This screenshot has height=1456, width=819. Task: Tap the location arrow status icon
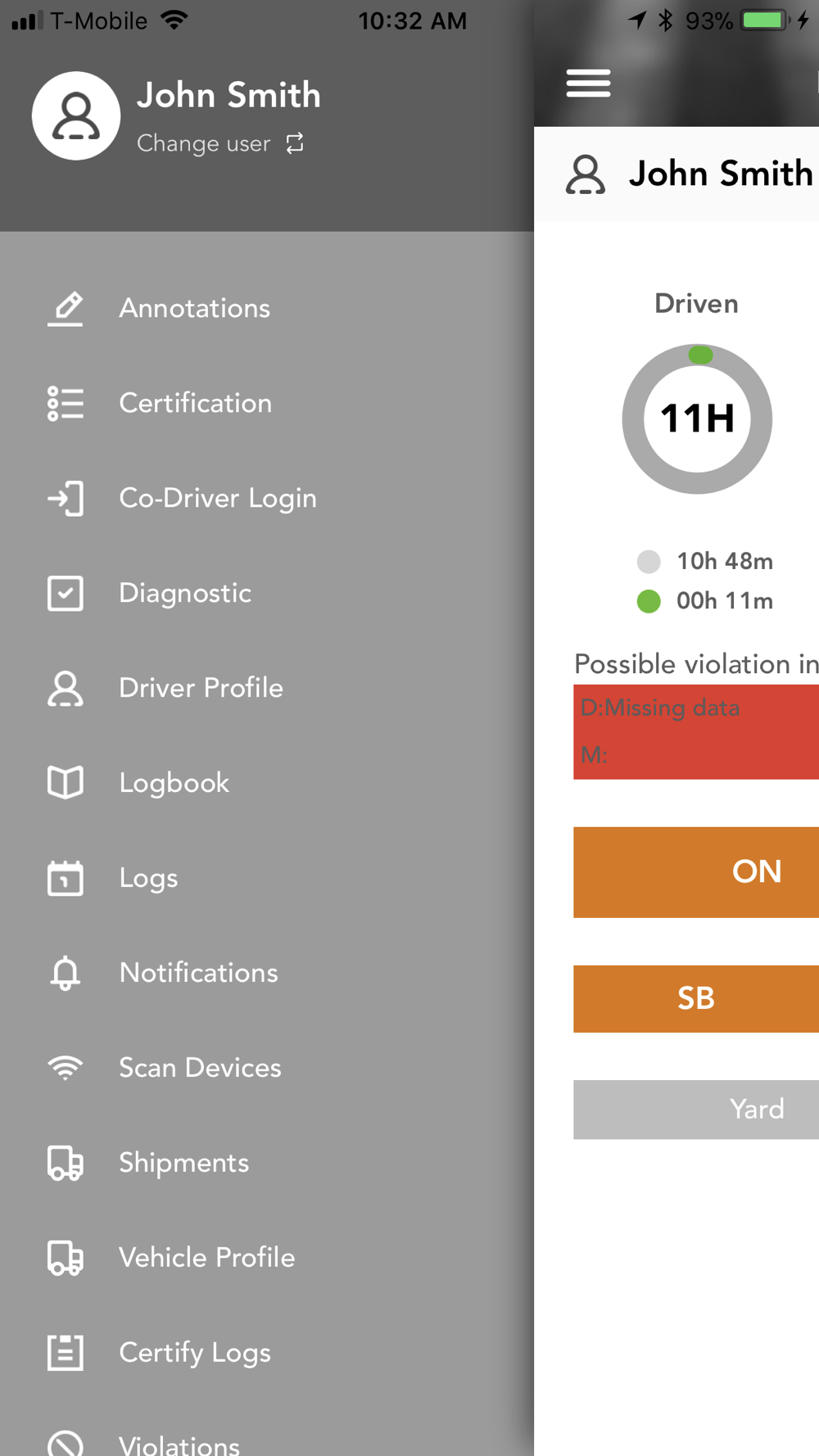pyautogui.click(x=637, y=20)
